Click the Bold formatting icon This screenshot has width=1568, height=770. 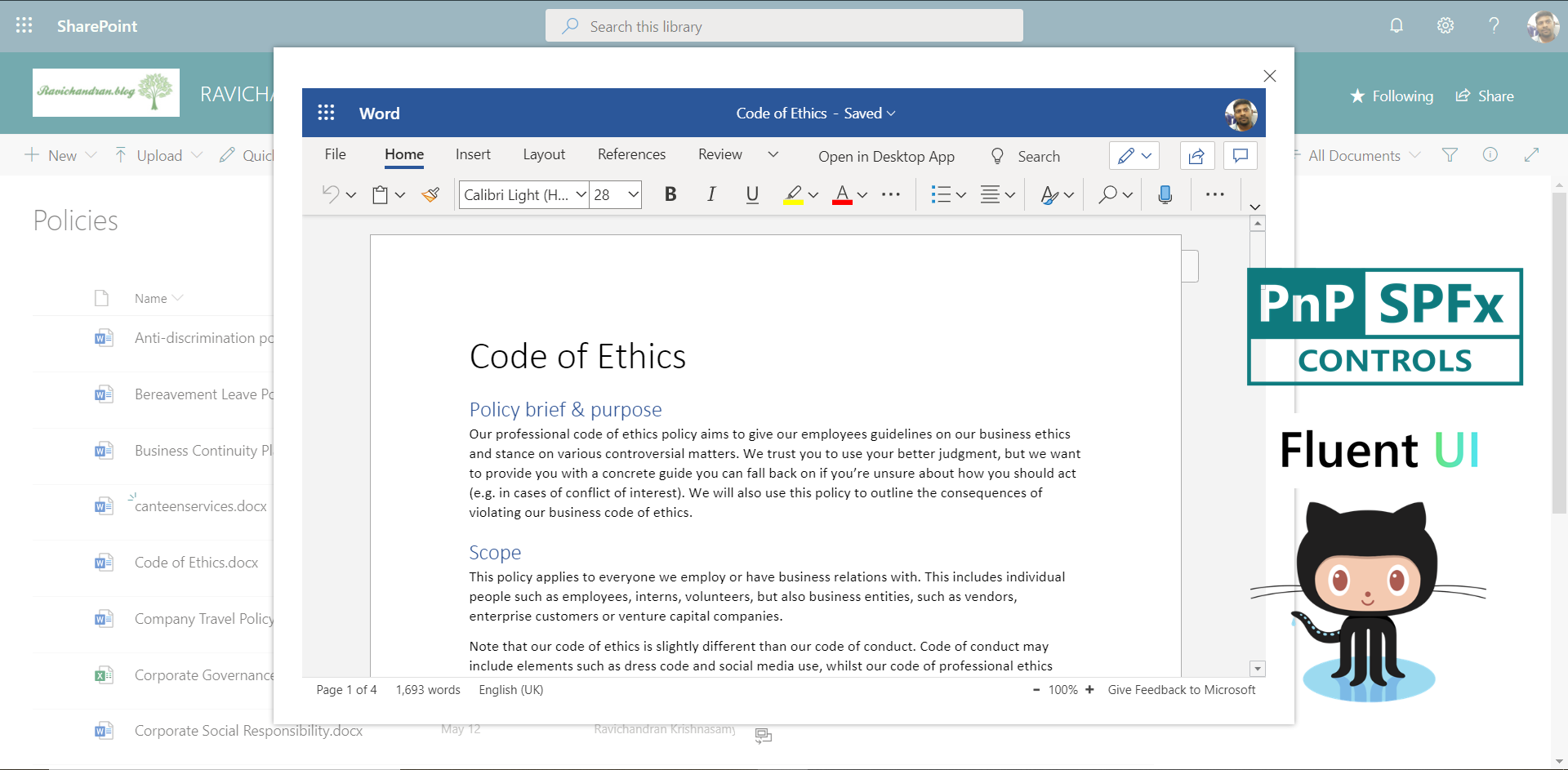click(x=670, y=194)
